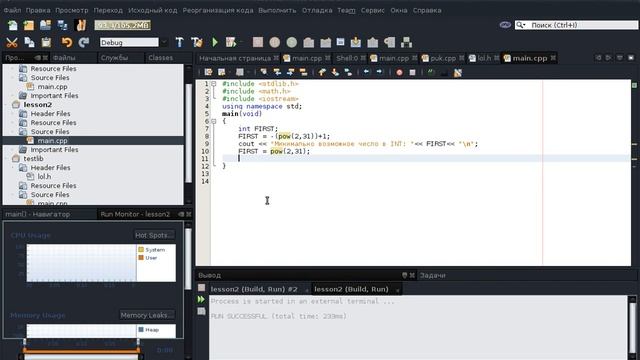Viewport: 640px width, 360px height.
Task: Open the Файл menu
Action: click(12, 10)
